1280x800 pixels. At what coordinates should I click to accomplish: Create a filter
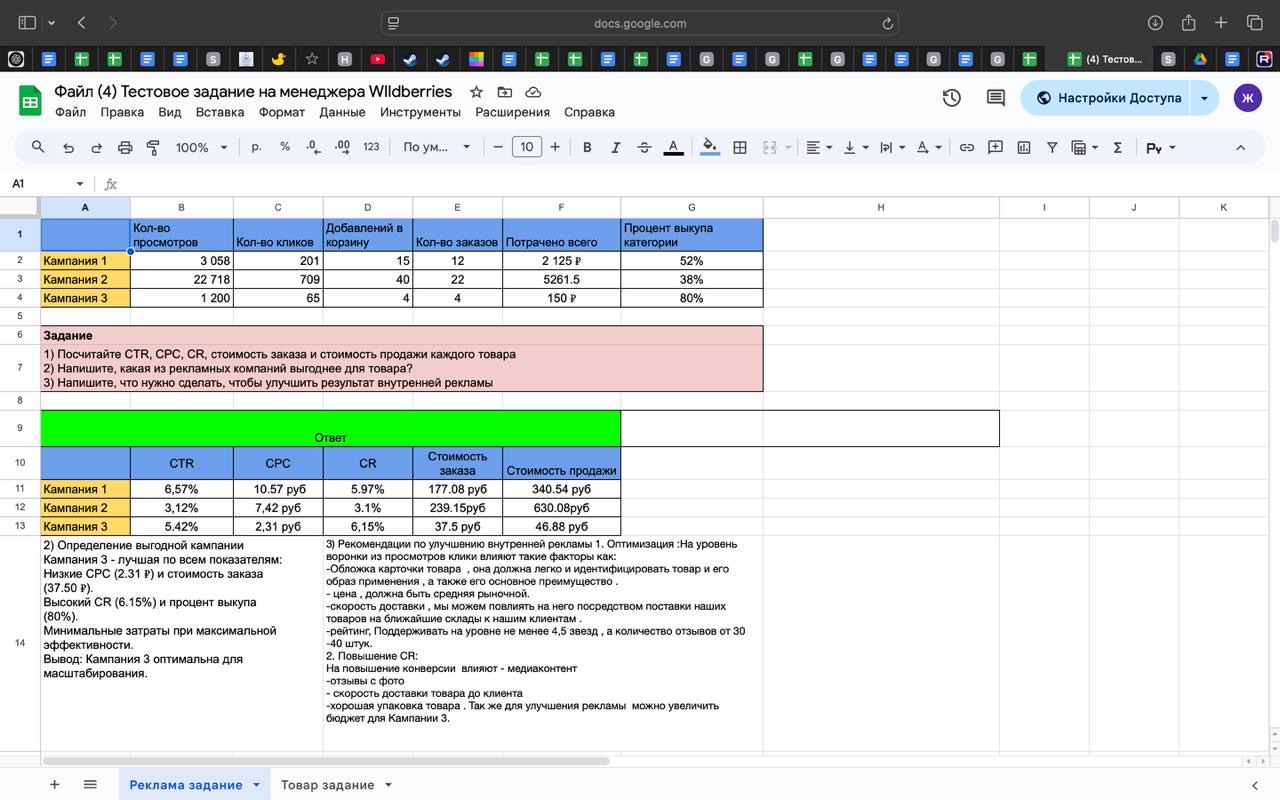[x=1052, y=147]
